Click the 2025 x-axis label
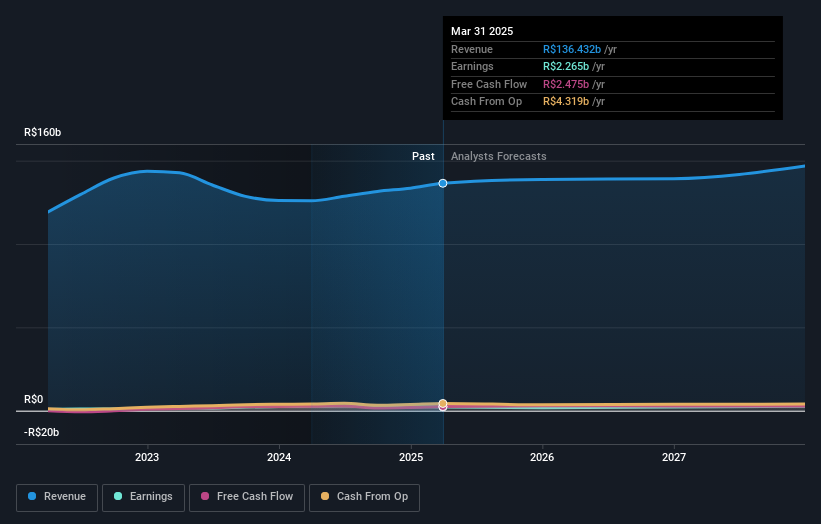 [x=411, y=457]
